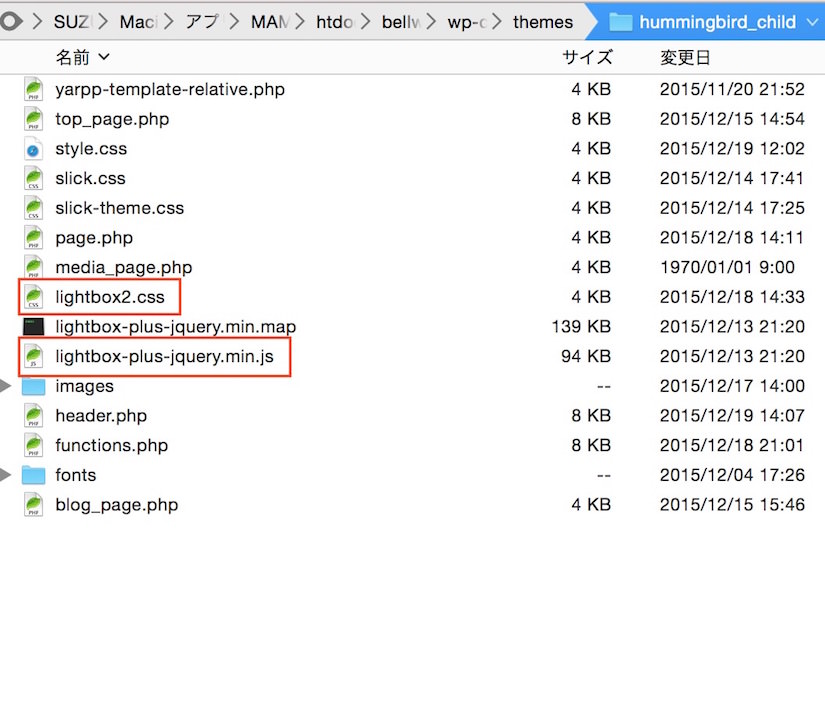The width and height of the screenshot is (825, 720).
Task: Sort files by the サイズ column
Action: [587, 57]
